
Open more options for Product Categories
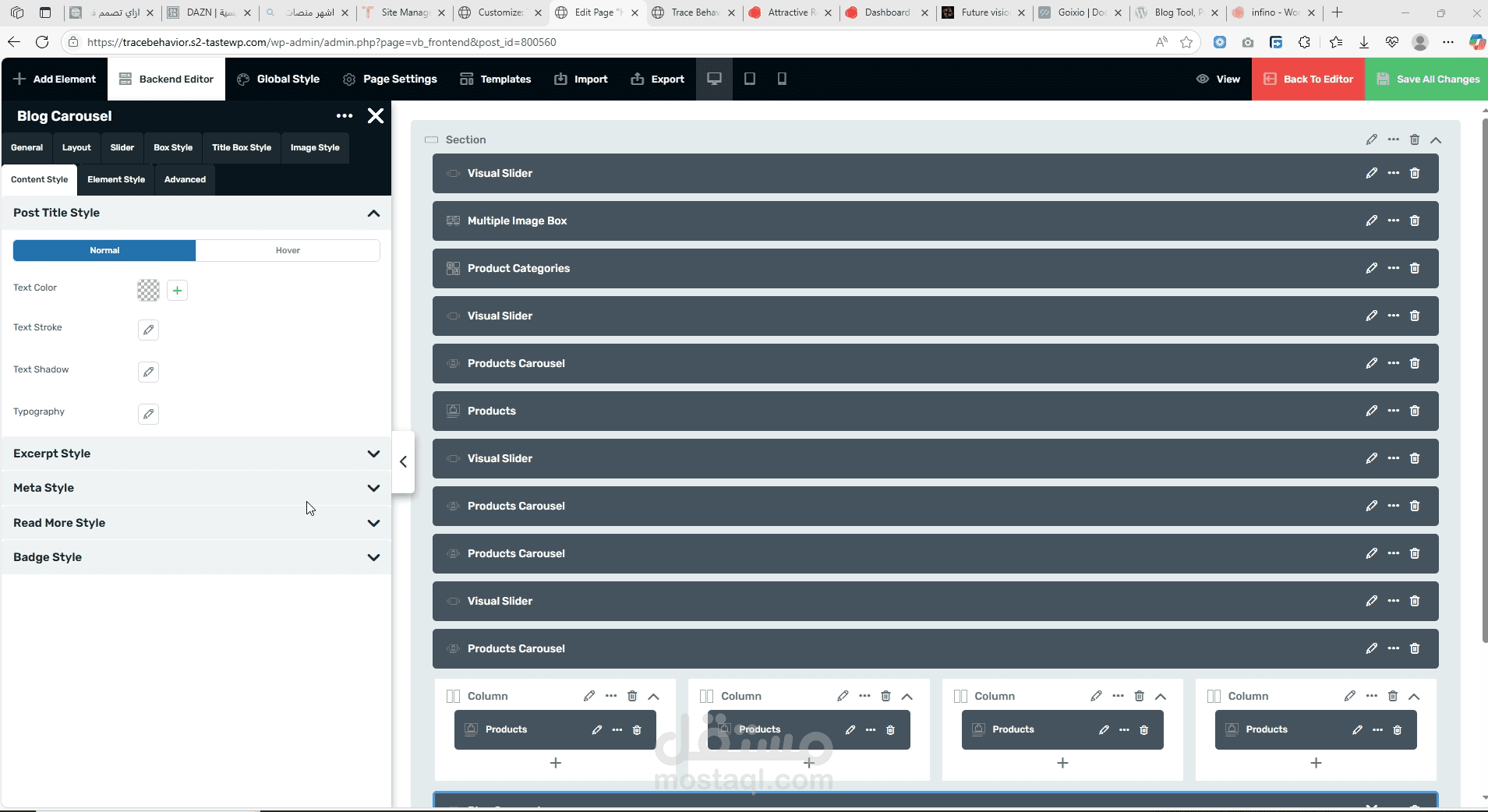coord(1394,268)
